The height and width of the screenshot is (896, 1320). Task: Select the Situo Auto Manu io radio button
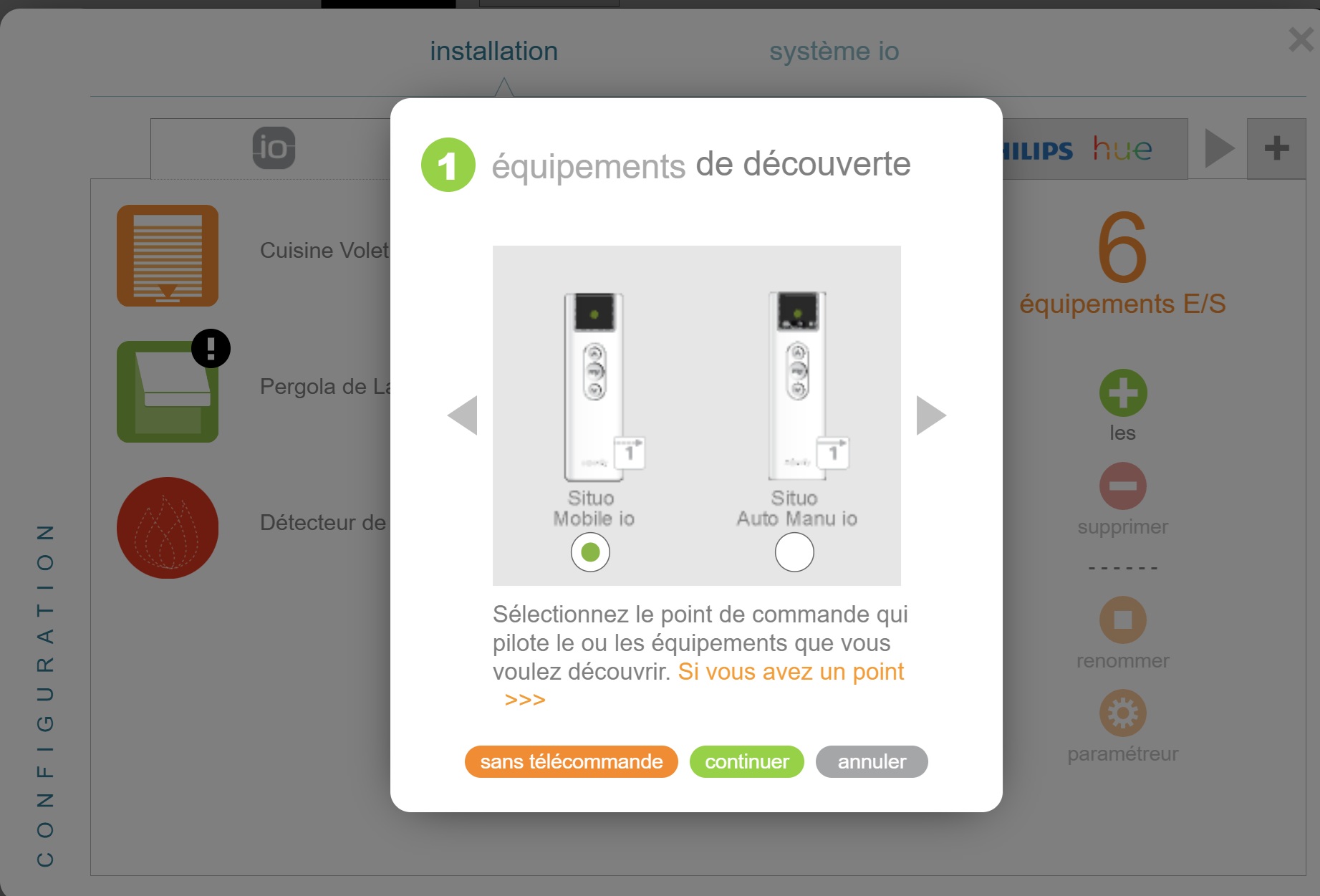click(x=794, y=552)
